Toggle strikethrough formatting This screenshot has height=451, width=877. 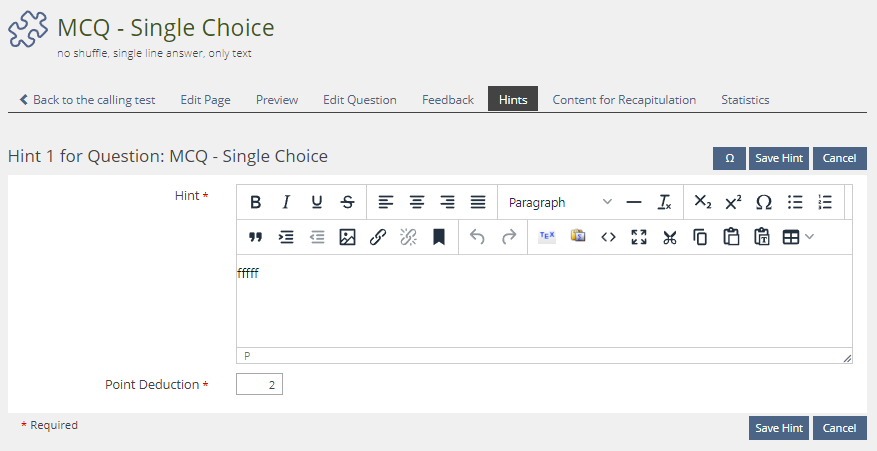(x=347, y=202)
